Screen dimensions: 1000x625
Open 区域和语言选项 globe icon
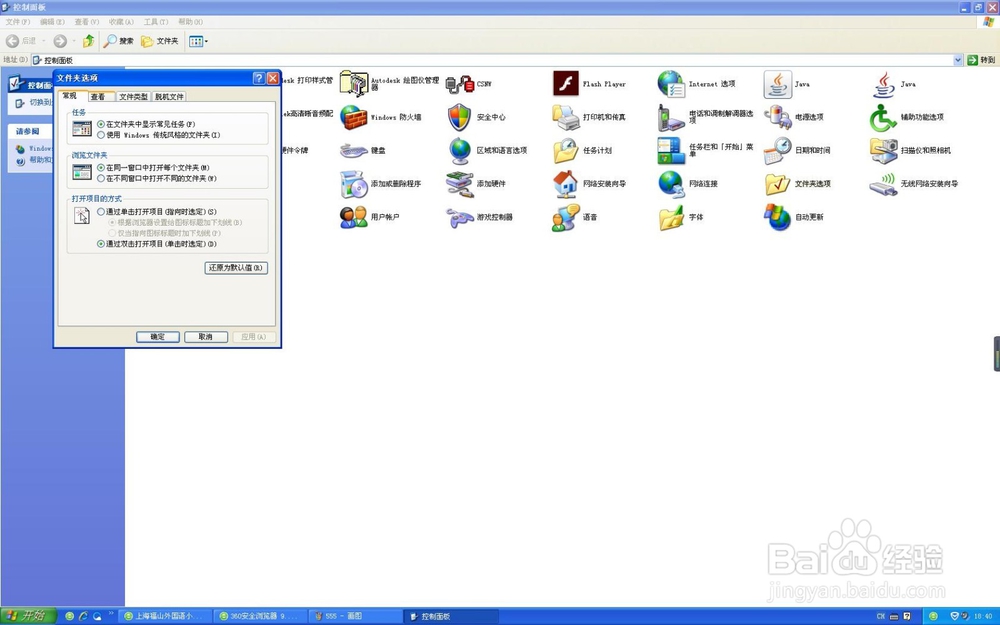(x=459, y=151)
